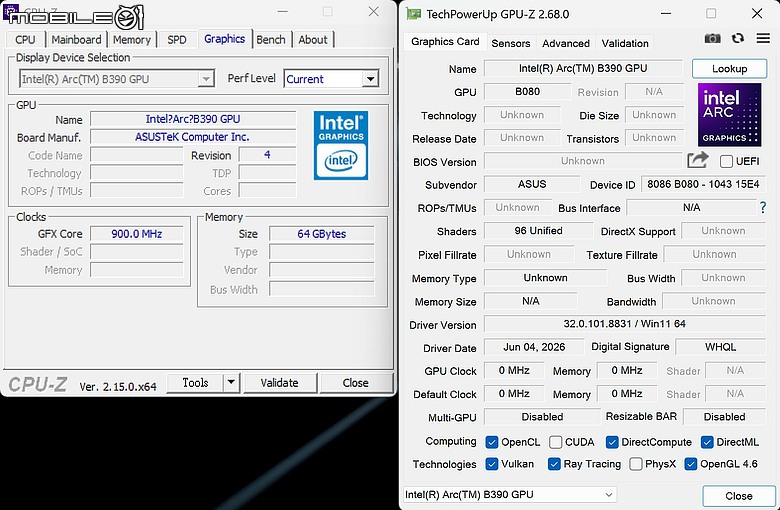Switch to the Bench tab
The height and width of the screenshot is (510, 780).
pyautogui.click(x=271, y=39)
